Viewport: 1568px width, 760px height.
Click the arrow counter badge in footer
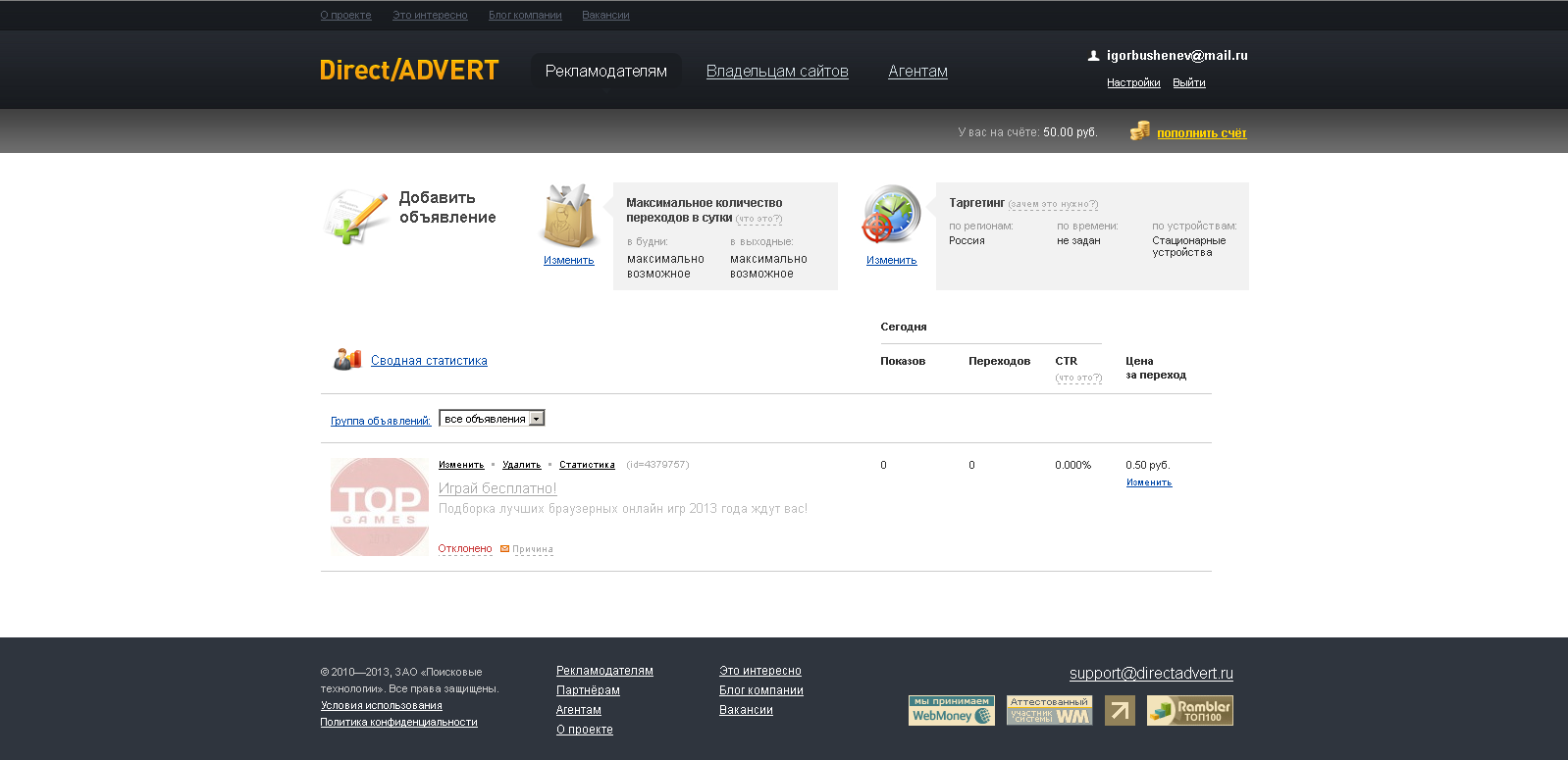pos(1120,710)
